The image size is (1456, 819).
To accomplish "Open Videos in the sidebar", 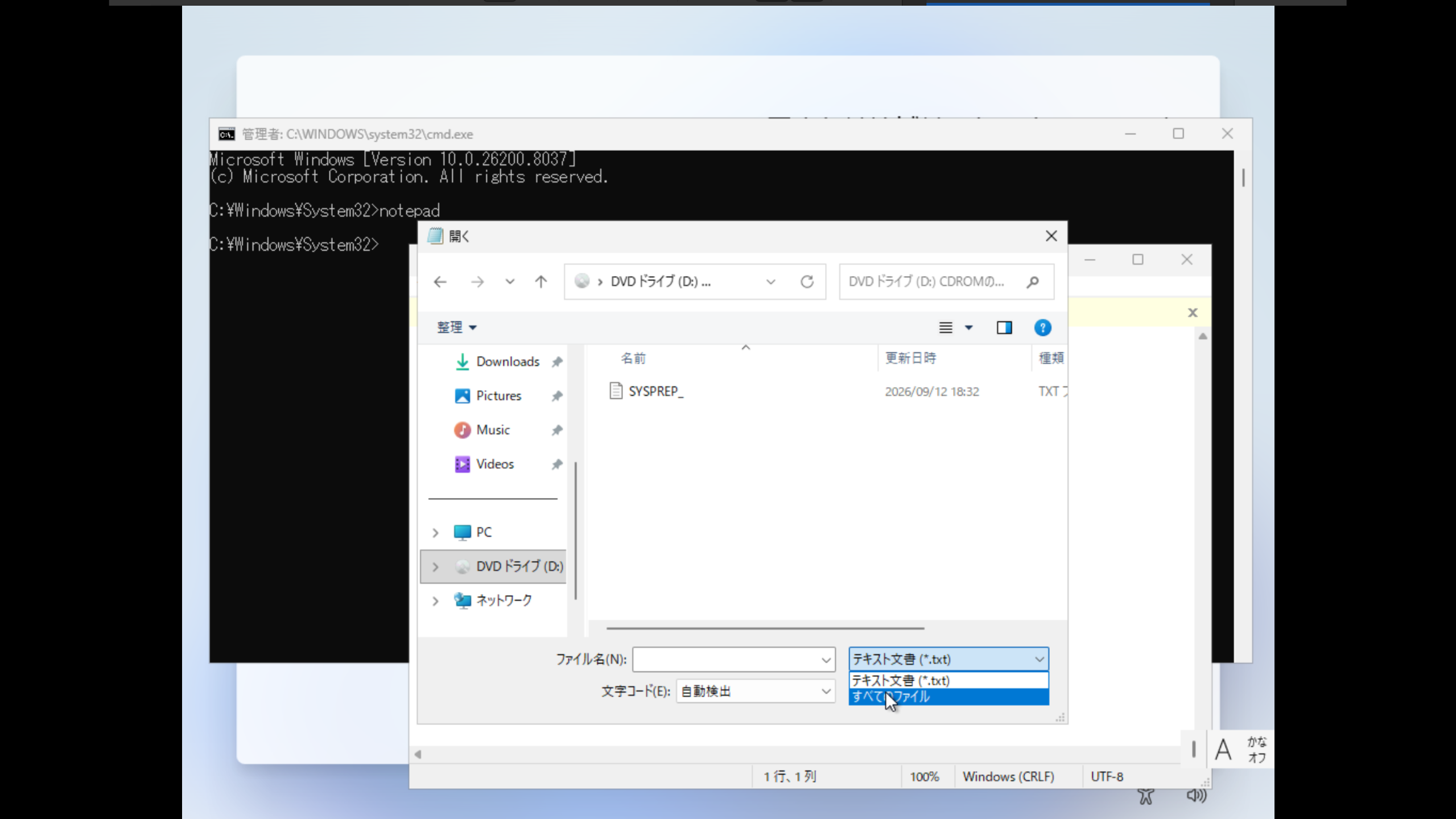I will [x=494, y=464].
